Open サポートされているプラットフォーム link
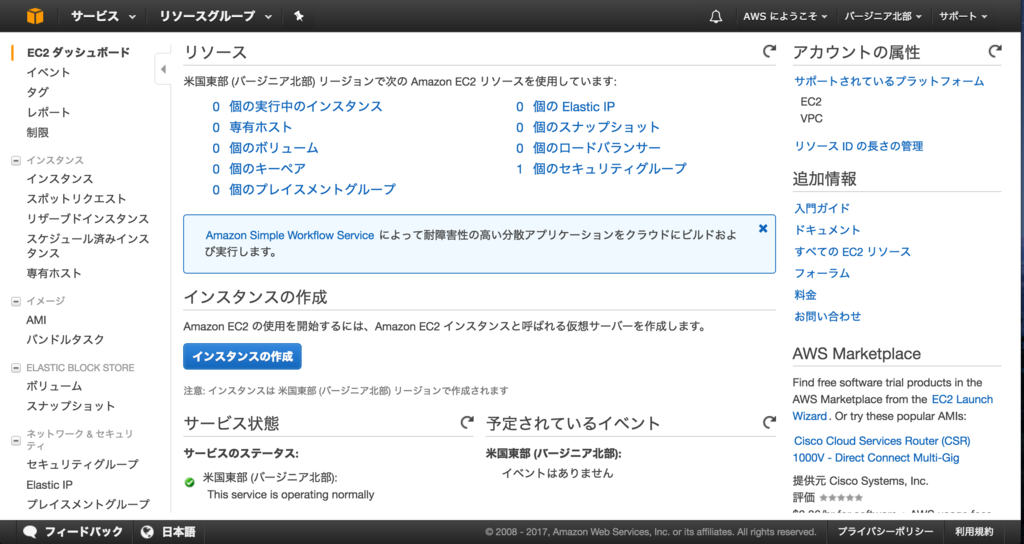Screen dimensions: 1024x544 pos(889,82)
